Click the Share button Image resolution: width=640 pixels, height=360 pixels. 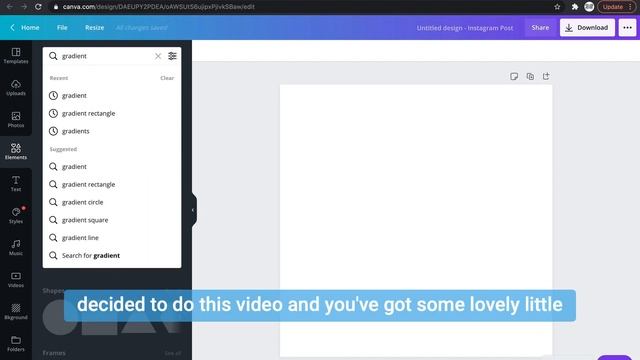tap(540, 28)
